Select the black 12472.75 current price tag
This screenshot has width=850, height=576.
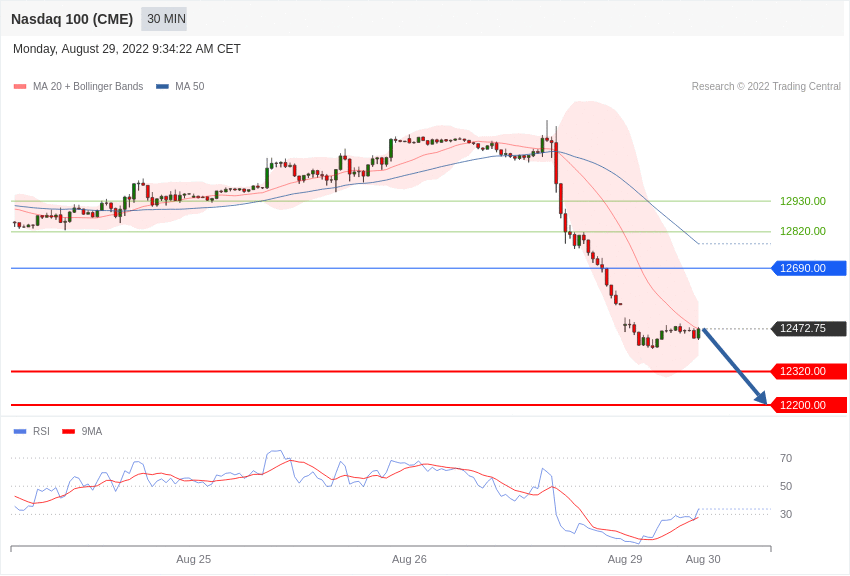pyautogui.click(x=809, y=328)
